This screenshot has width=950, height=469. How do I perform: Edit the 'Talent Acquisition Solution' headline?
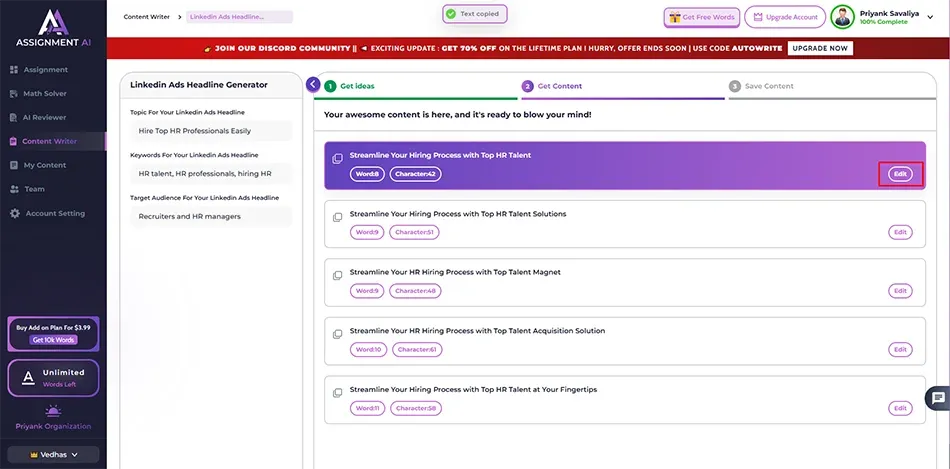click(900, 350)
